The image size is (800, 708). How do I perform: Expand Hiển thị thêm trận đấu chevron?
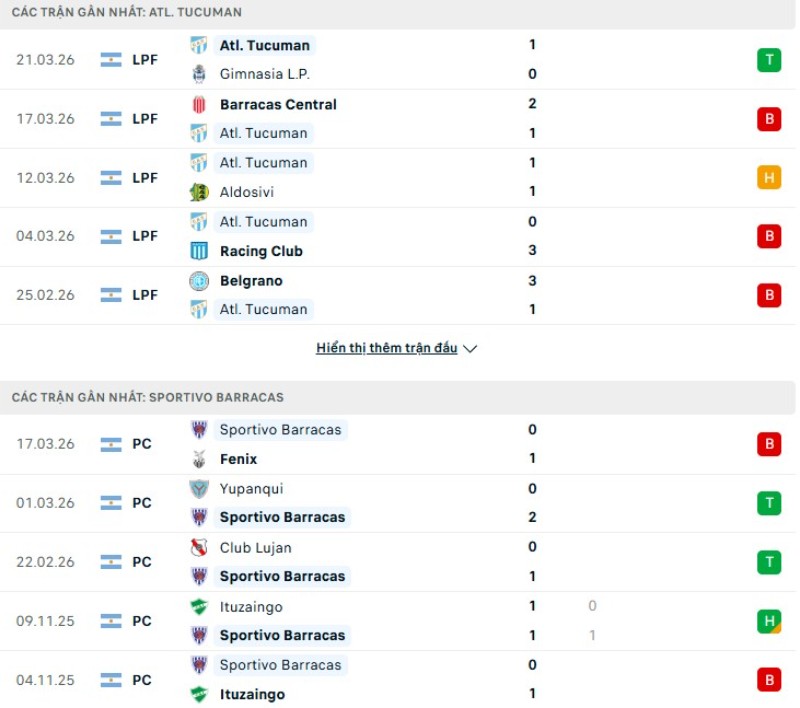tap(468, 349)
